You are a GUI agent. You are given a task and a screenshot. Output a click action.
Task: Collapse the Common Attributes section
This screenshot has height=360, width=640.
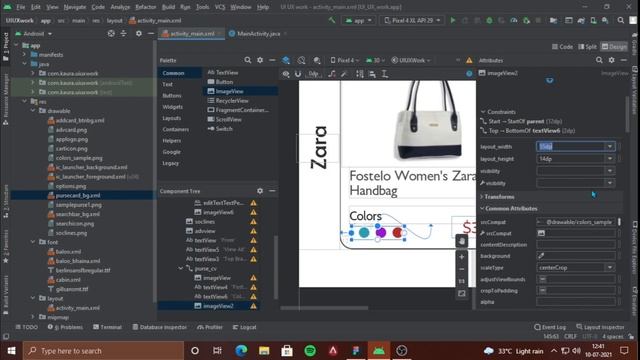click(x=482, y=209)
